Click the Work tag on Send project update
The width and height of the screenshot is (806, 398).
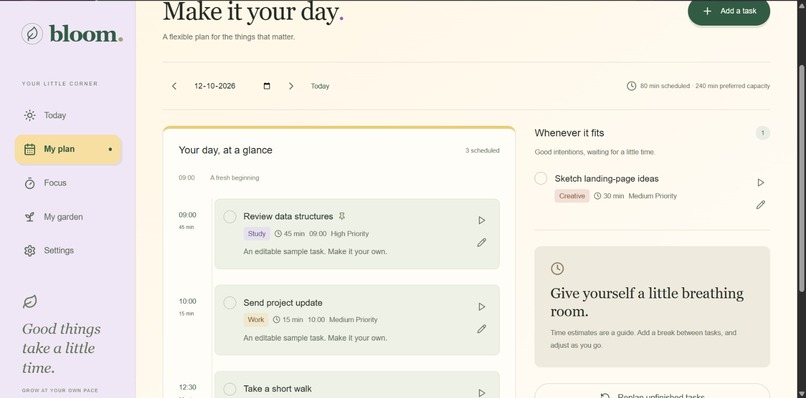click(x=256, y=320)
